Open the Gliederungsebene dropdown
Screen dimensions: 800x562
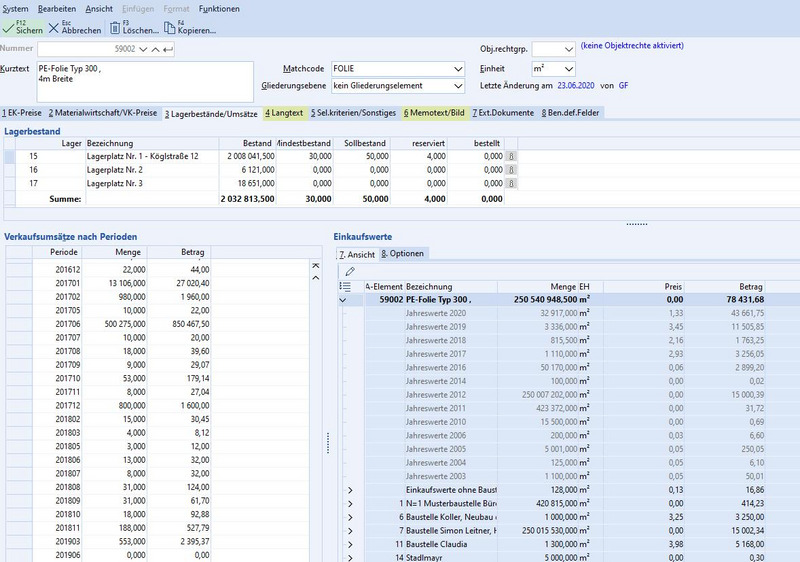pyautogui.click(x=458, y=87)
